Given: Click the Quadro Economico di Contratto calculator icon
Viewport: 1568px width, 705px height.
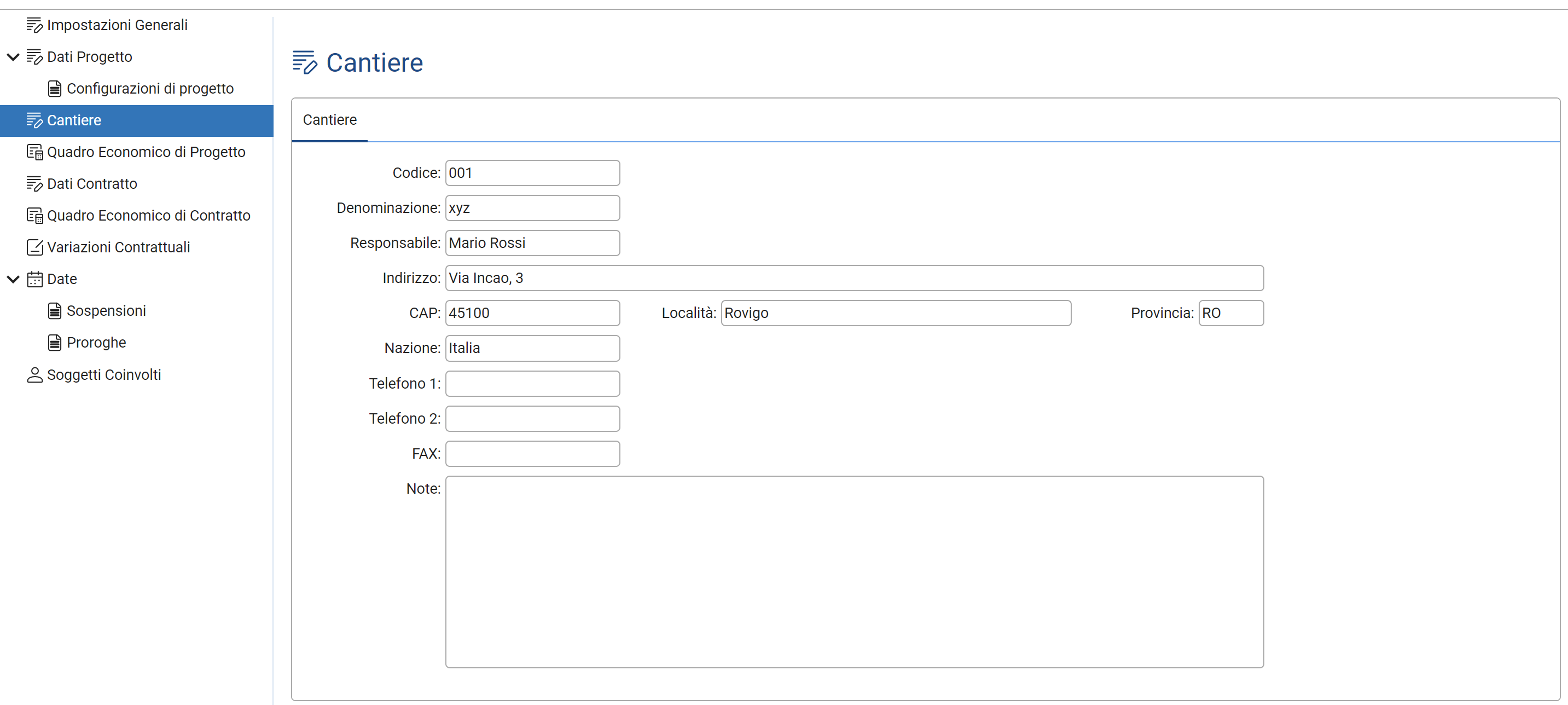Looking at the screenshot, I should pos(34,216).
